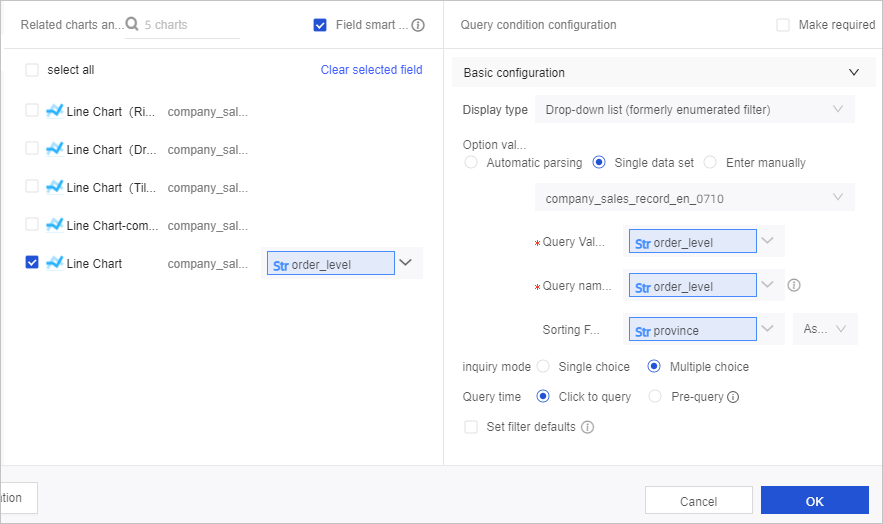
Task: Choose Single choice inquiry mode
Action: (543, 367)
